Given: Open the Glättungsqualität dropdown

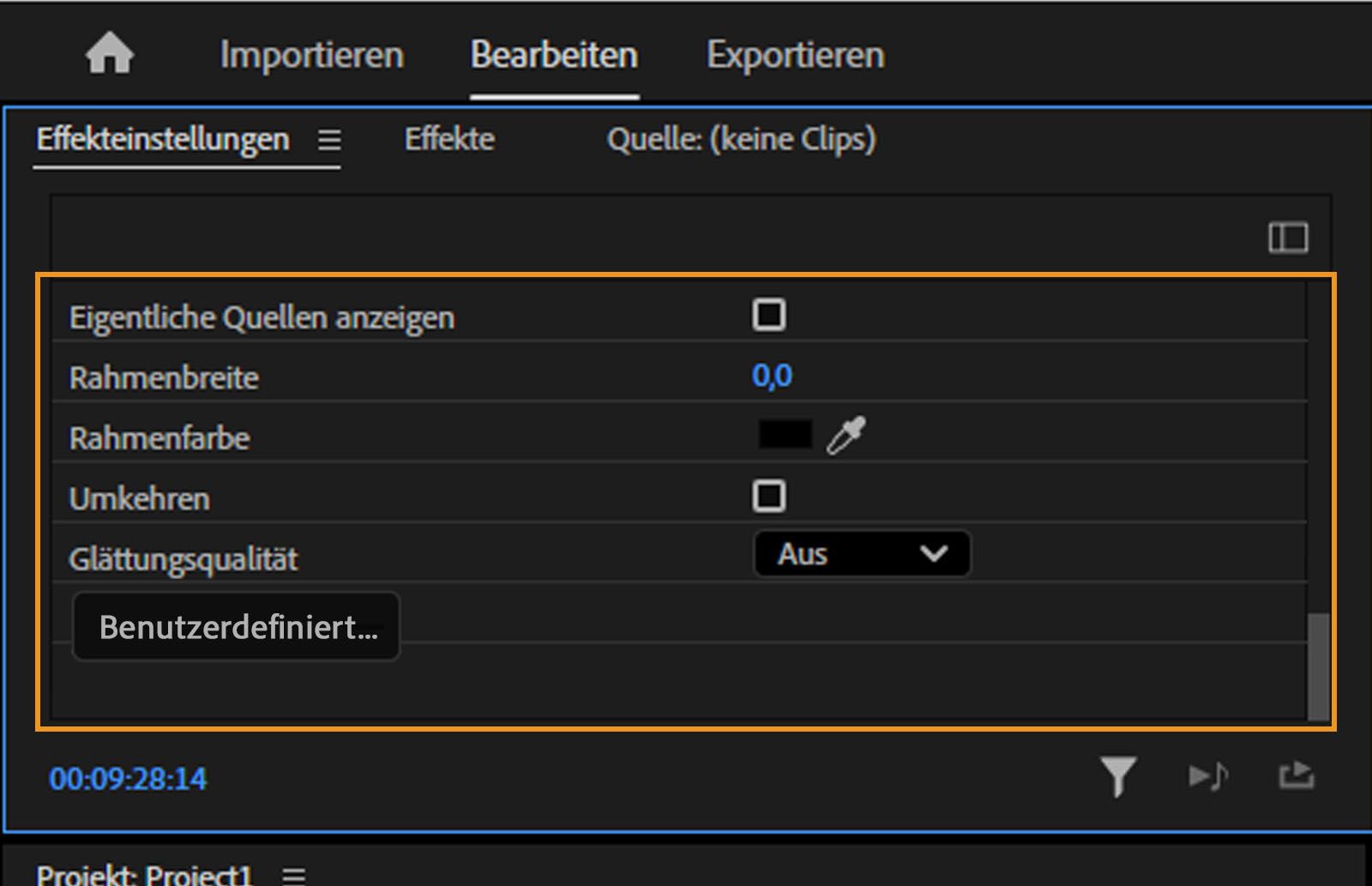Looking at the screenshot, I should 861,553.
